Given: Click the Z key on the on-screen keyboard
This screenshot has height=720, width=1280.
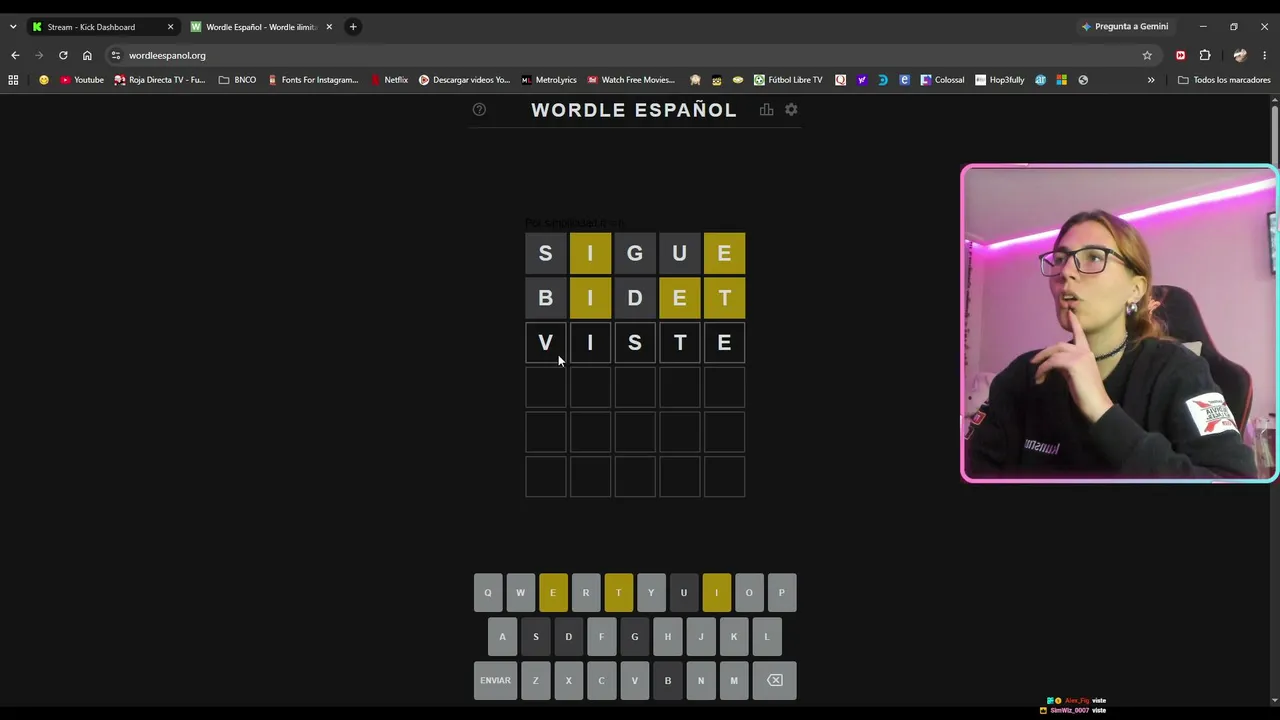Looking at the screenshot, I should 535,680.
